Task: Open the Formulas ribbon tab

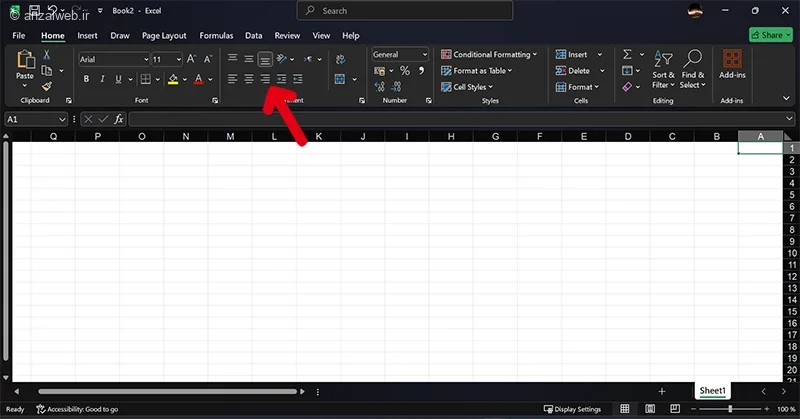Action: click(216, 36)
